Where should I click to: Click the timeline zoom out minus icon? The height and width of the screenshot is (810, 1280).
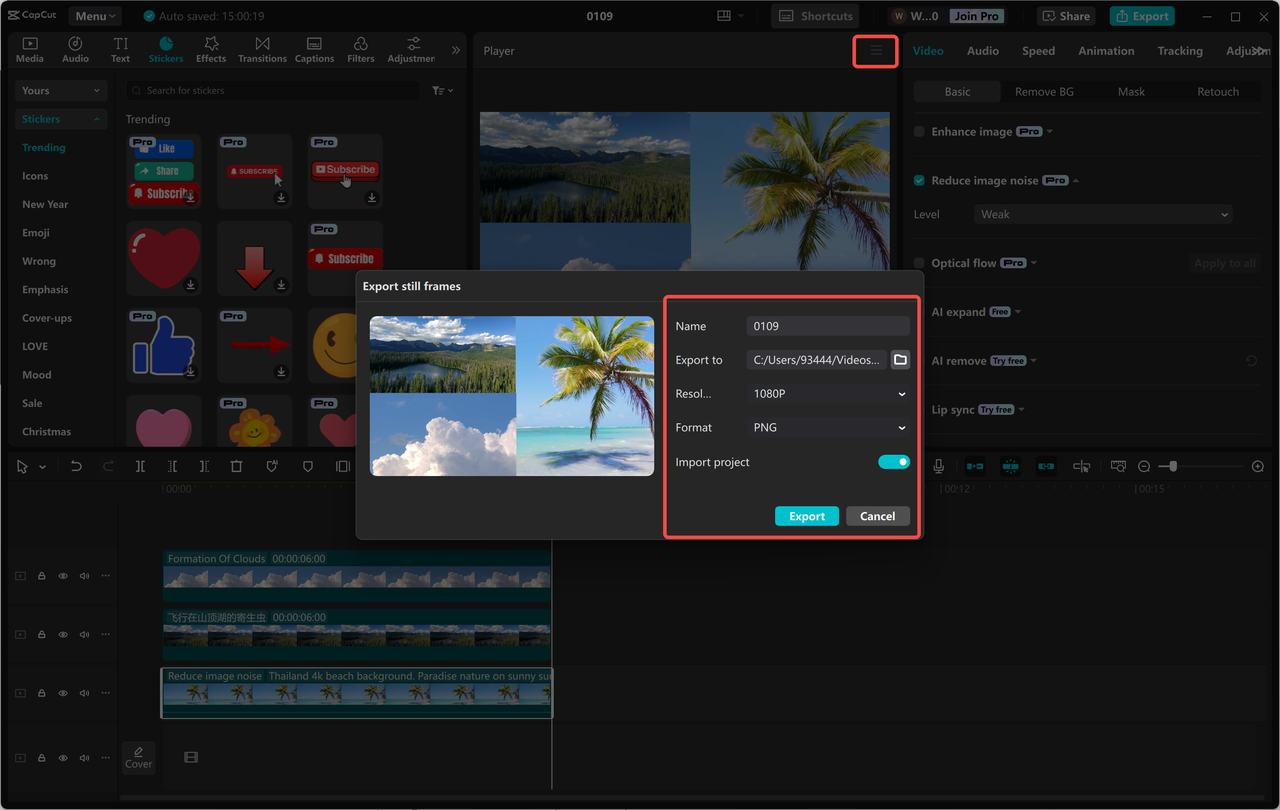pos(1144,466)
